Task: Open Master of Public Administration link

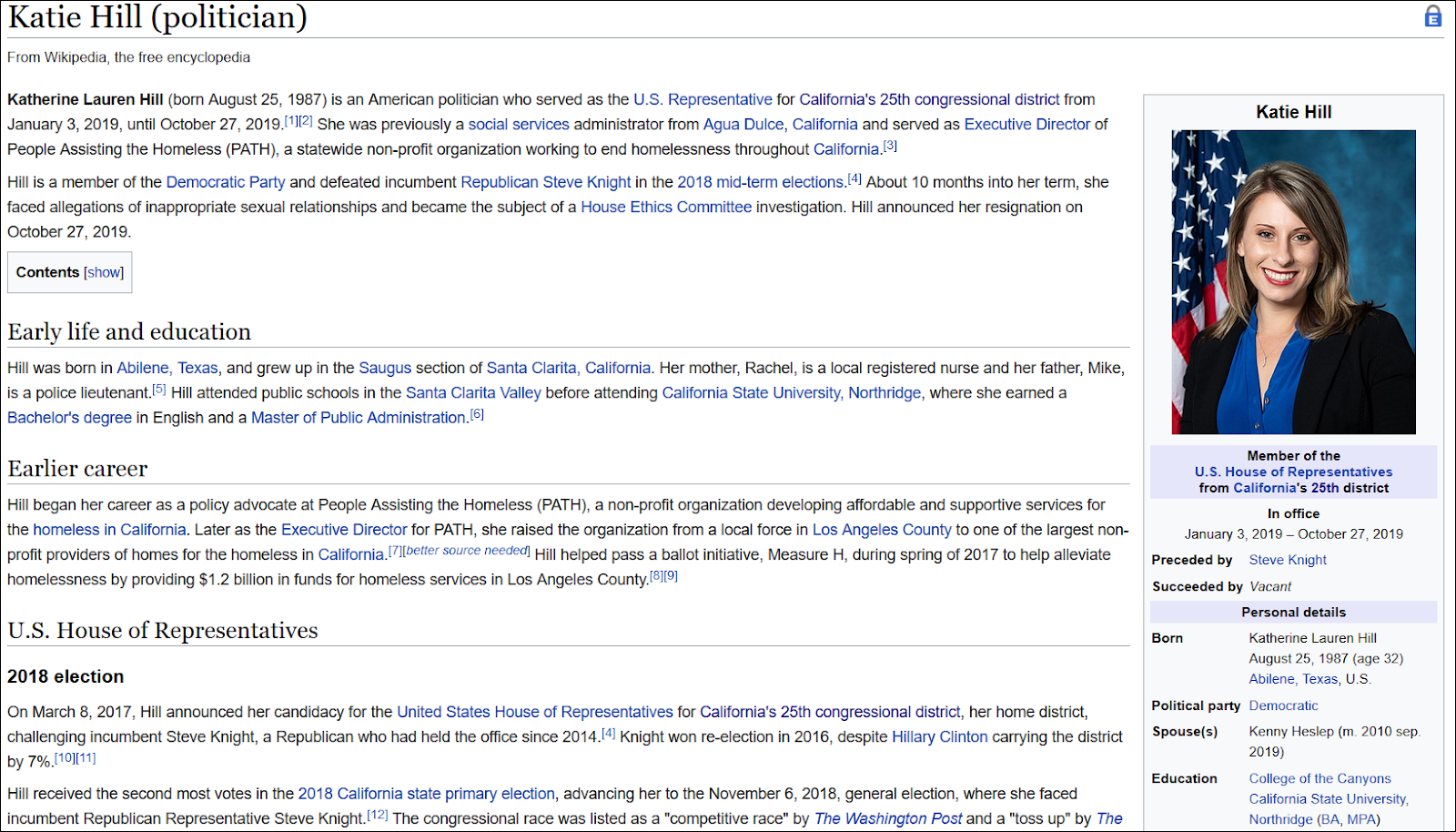Action: 359,417
